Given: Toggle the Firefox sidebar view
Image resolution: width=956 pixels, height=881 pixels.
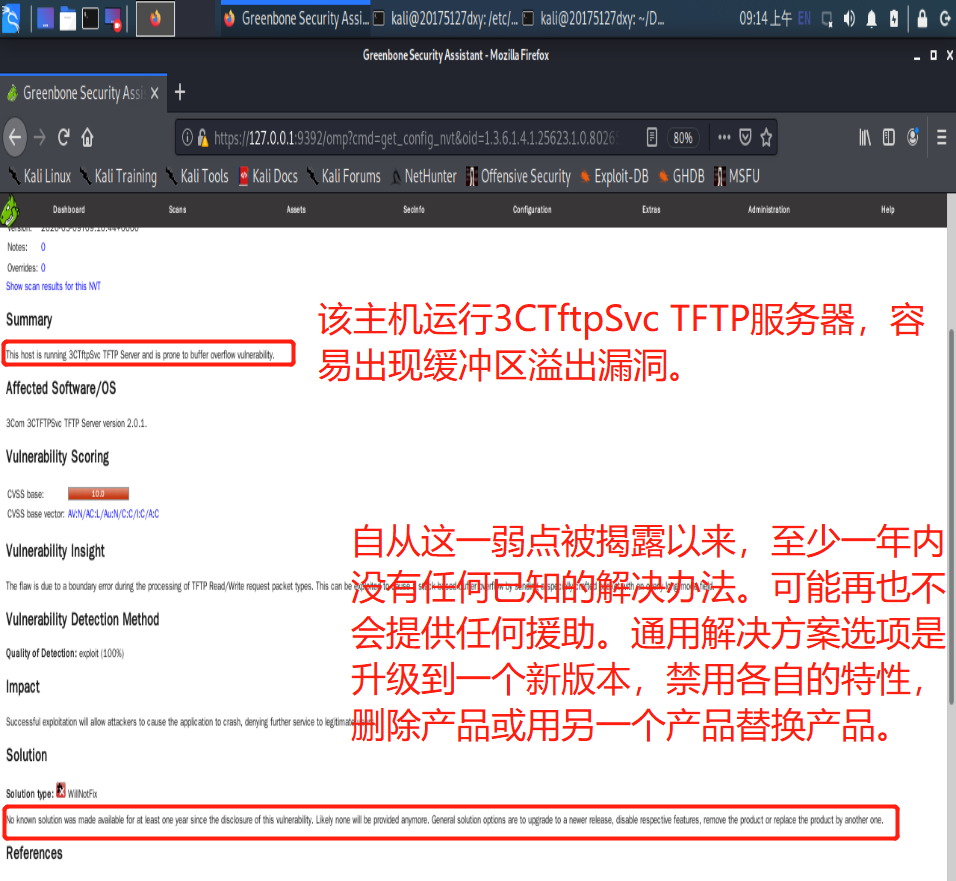Looking at the screenshot, I should (888, 138).
